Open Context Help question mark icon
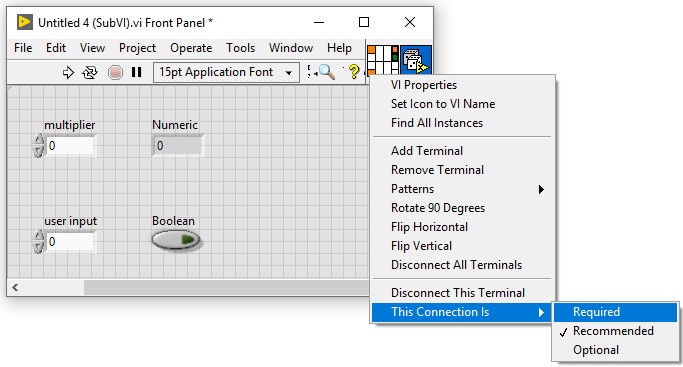683x367 pixels. (x=354, y=72)
